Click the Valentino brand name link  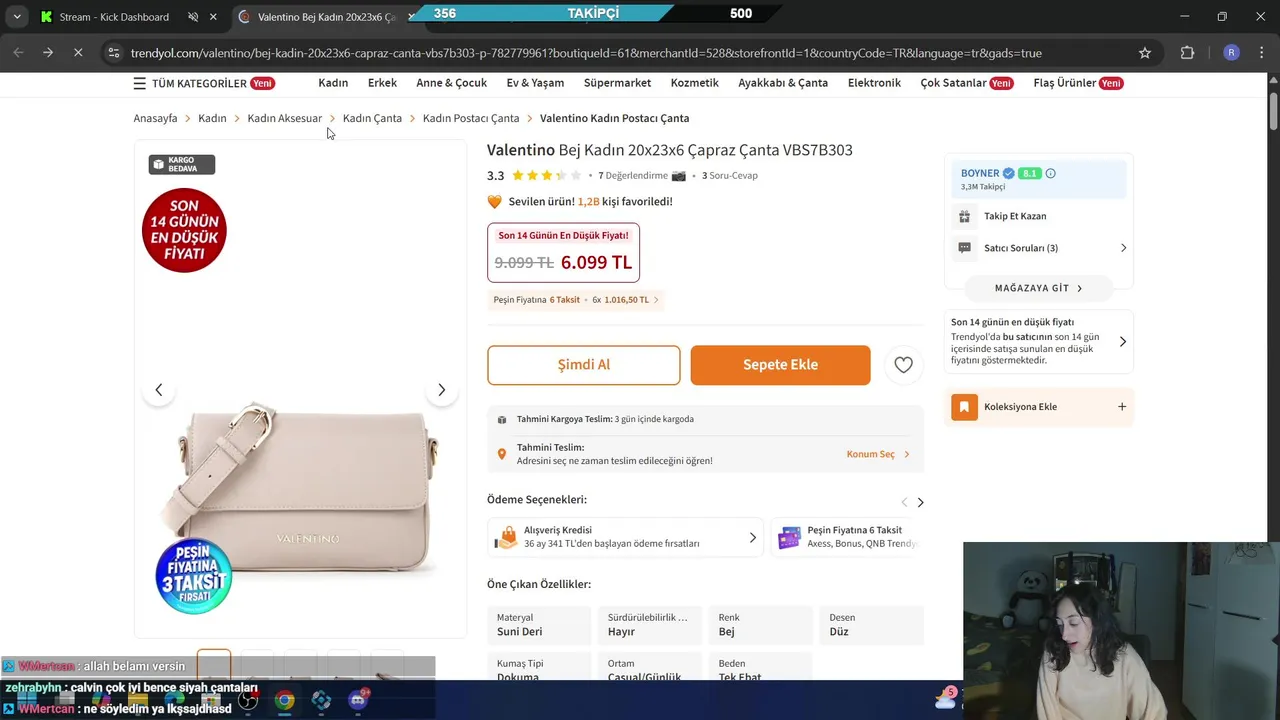coord(521,150)
